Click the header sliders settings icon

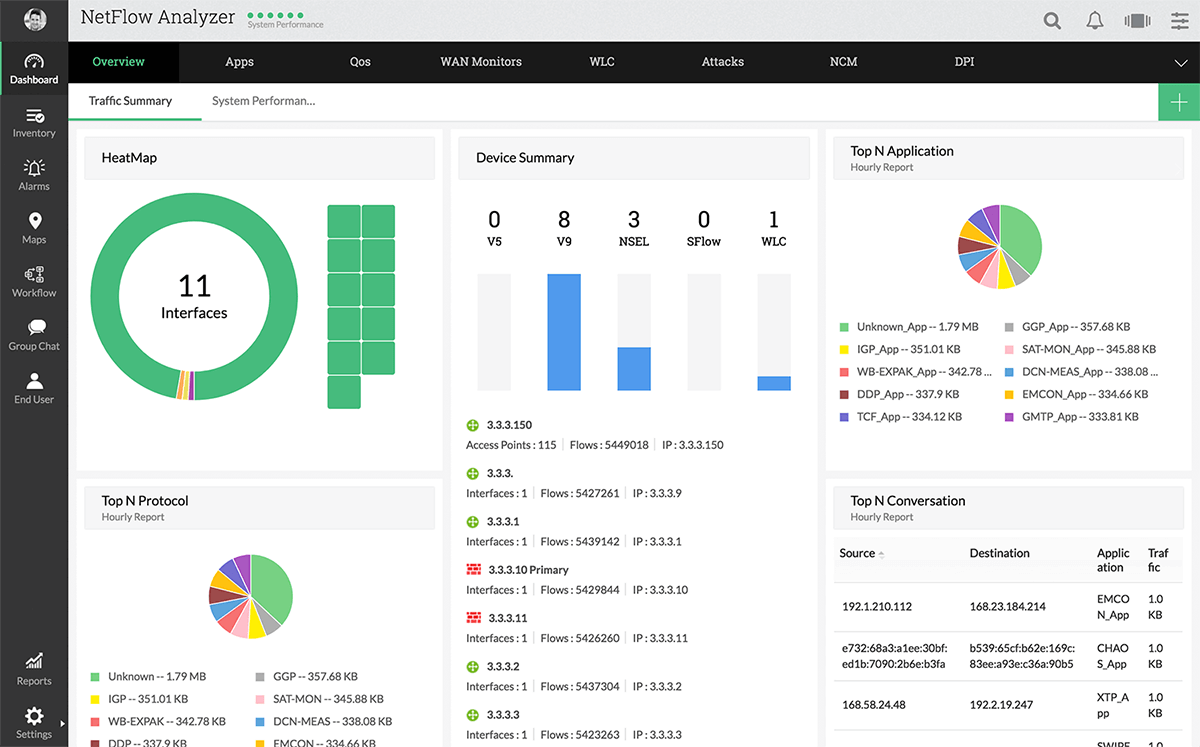coord(1179,20)
